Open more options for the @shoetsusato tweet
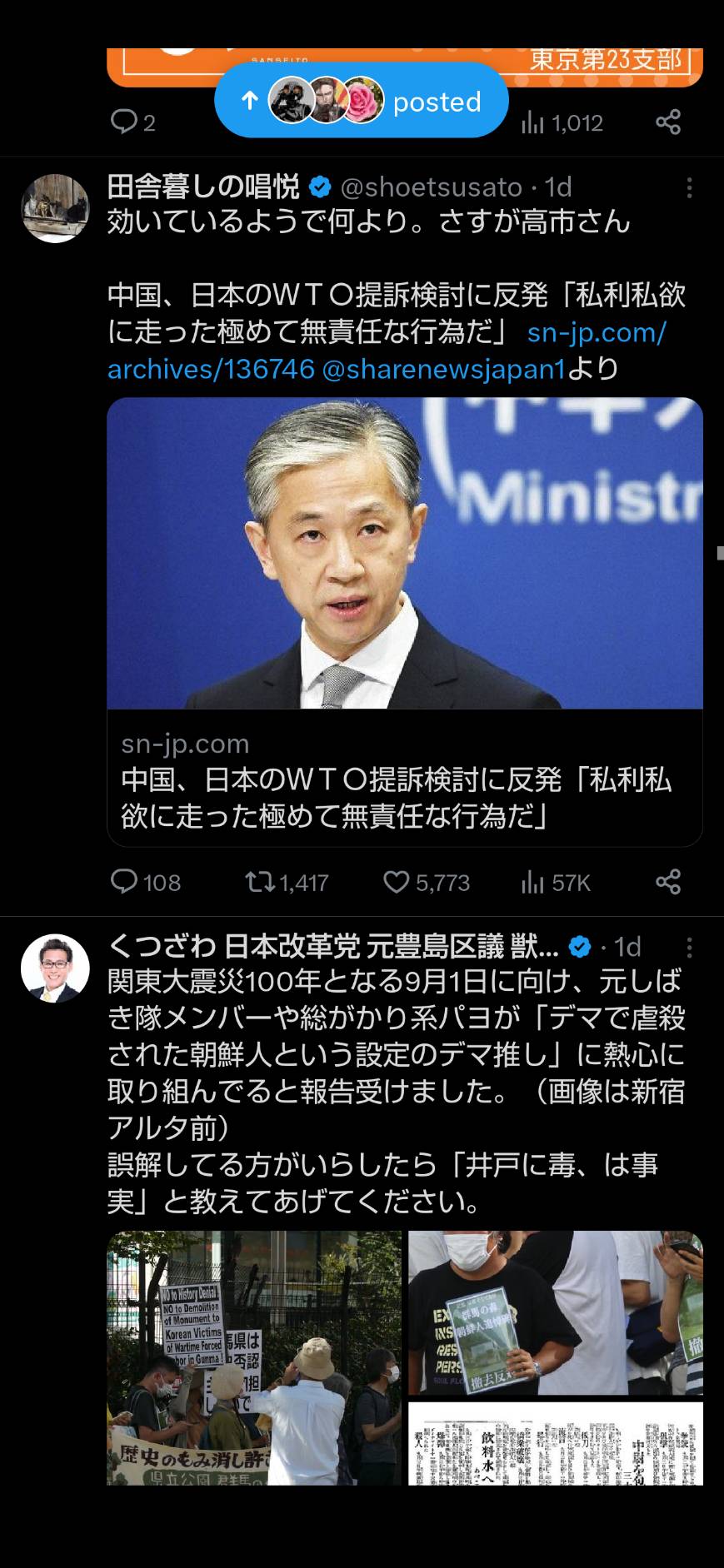This screenshot has width=724, height=1568. [x=689, y=187]
